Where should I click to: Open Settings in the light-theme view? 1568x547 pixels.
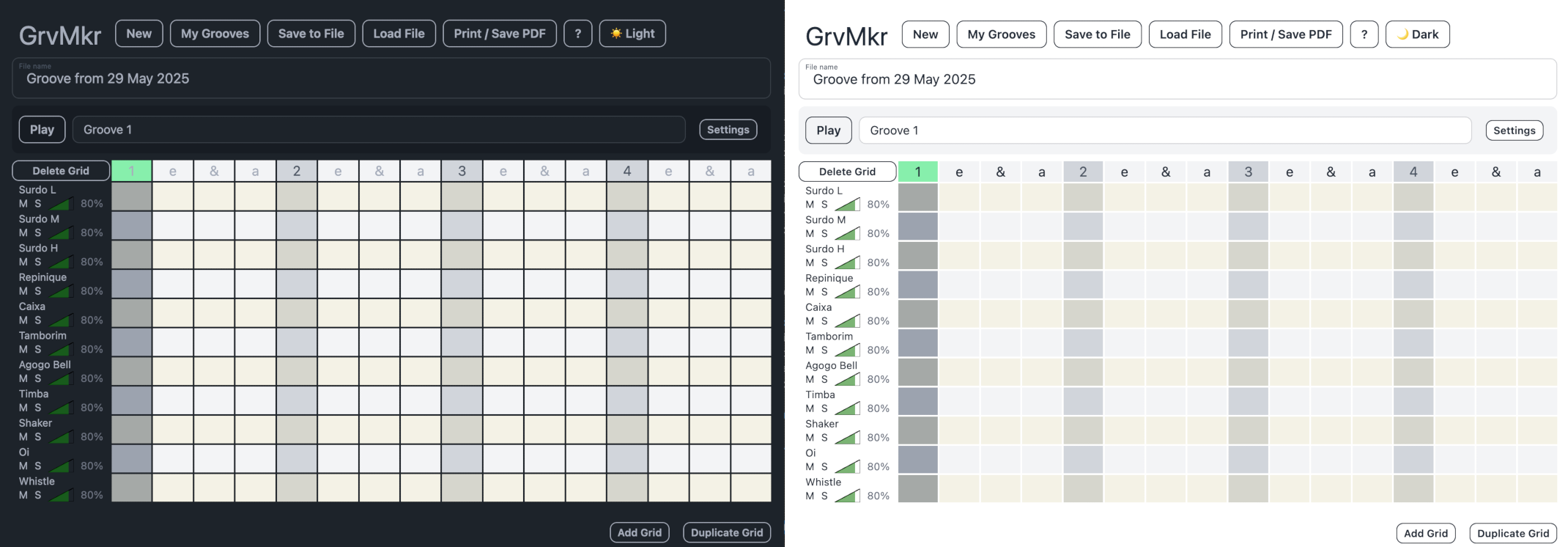(x=1515, y=131)
